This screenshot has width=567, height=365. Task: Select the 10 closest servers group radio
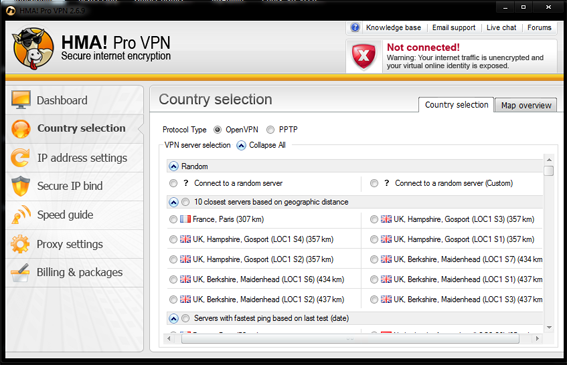[x=186, y=202]
